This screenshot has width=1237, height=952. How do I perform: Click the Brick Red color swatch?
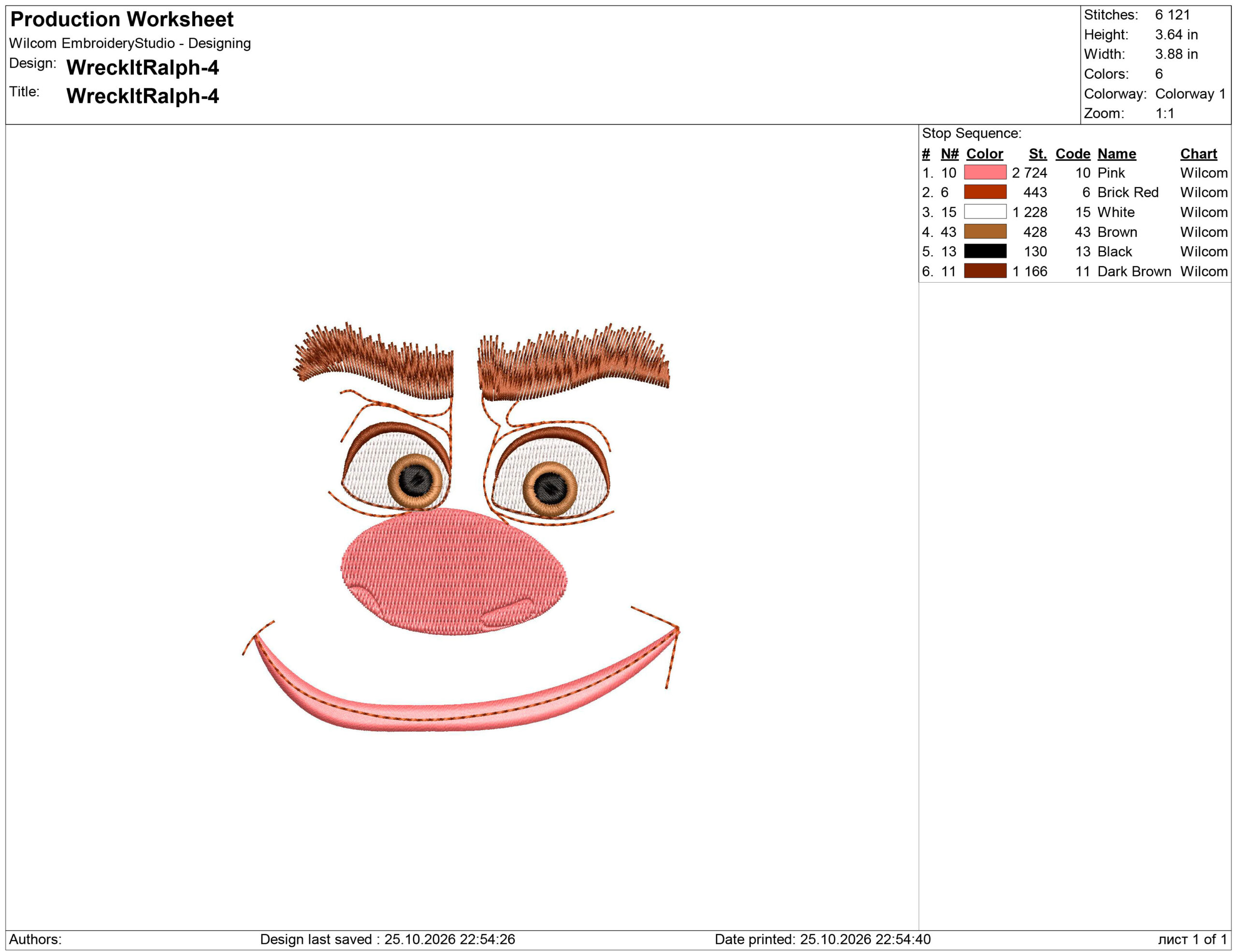click(x=985, y=192)
